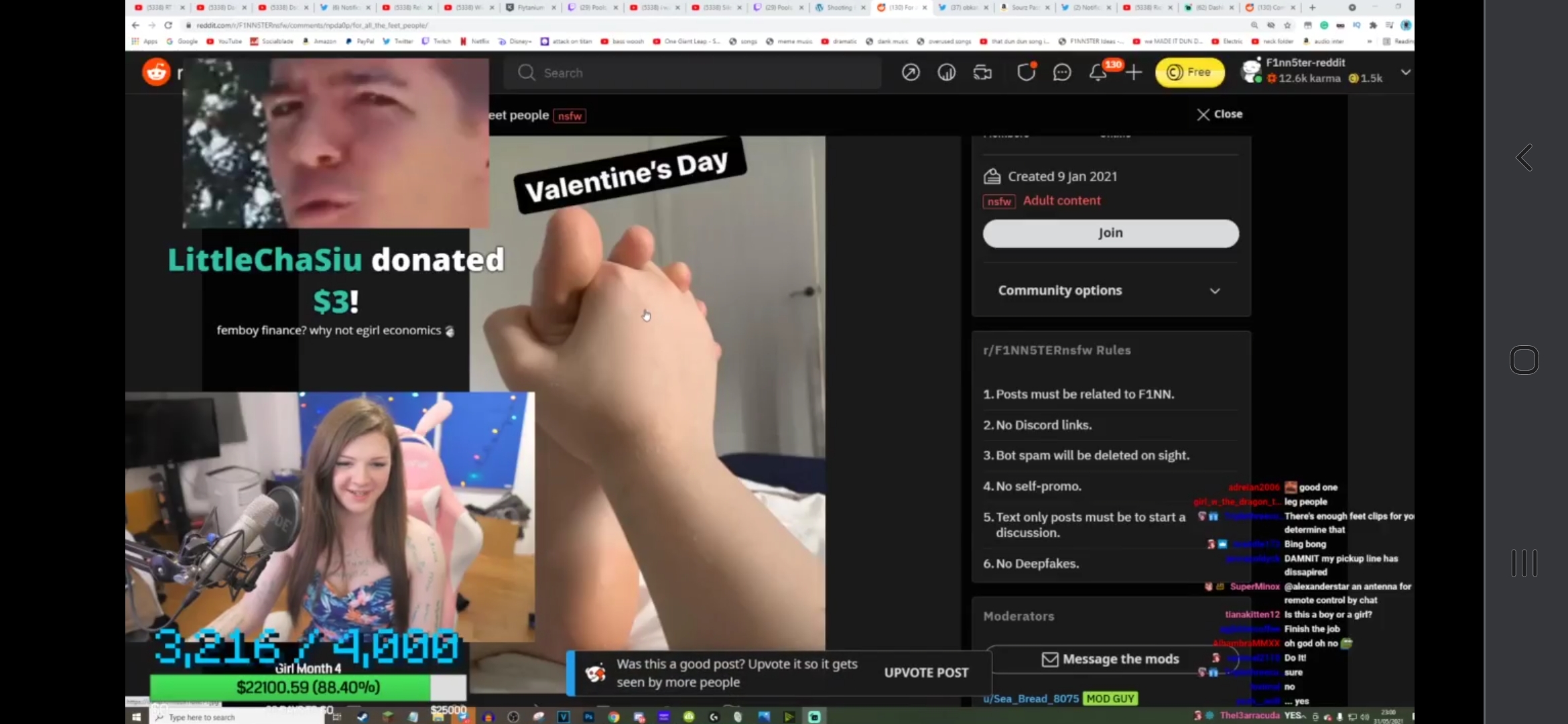This screenshot has height=724, width=1568.
Task: Expand the F1nn5ter-reddit user menu
Action: pyautogui.click(x=1406, y=72)
